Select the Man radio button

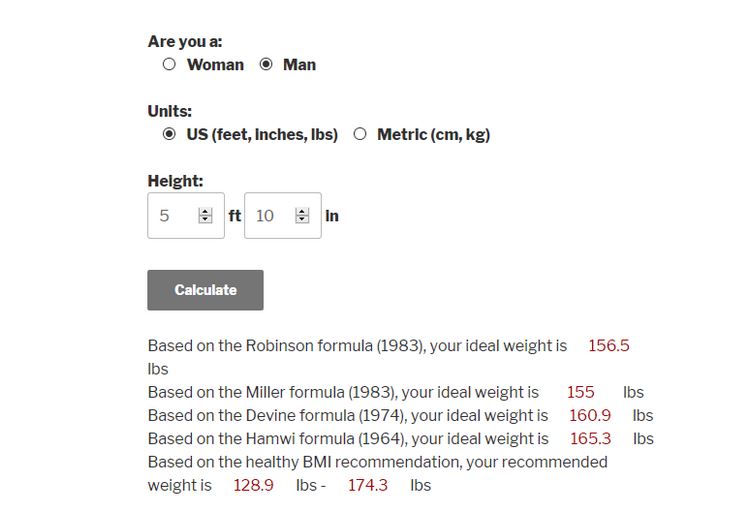pos(266,64)
